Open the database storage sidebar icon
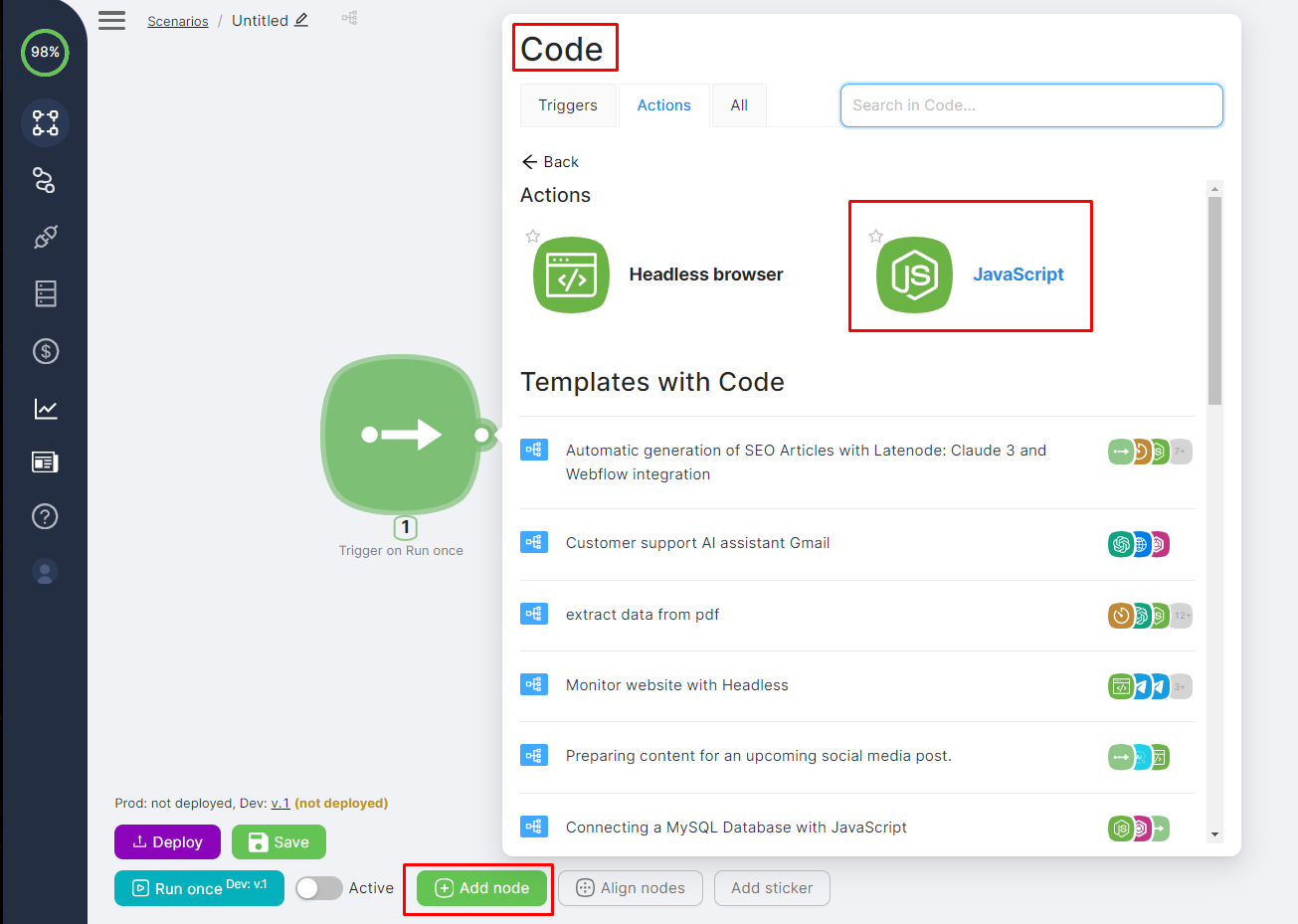 point(45,293)
